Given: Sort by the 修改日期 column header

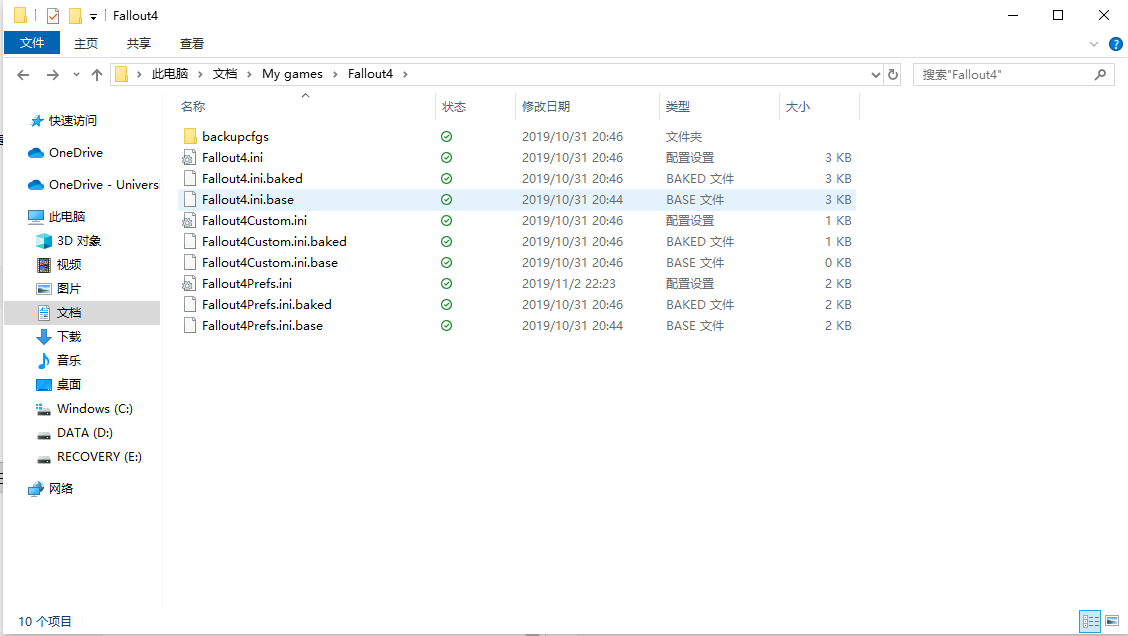Looking at the screenshot, I should [546, 106].
